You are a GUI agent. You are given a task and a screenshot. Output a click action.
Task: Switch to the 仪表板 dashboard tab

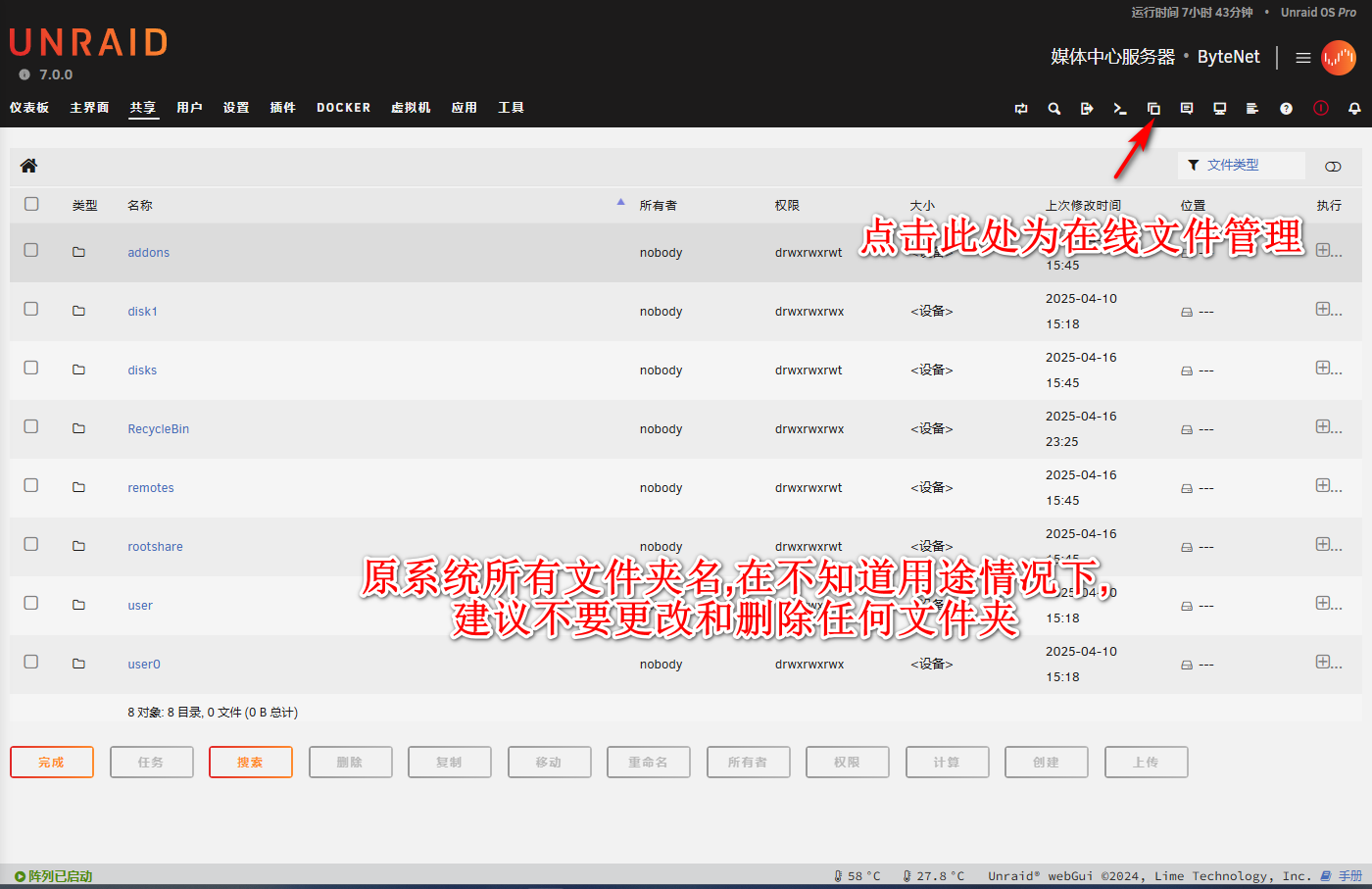[x=29, y=108]
